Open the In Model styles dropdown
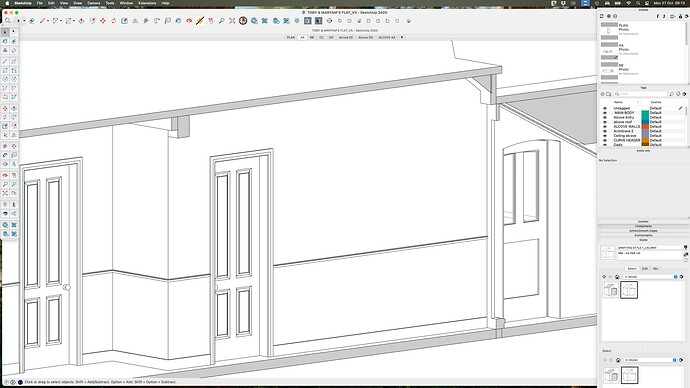690x388 pixels. pos(650,277)
